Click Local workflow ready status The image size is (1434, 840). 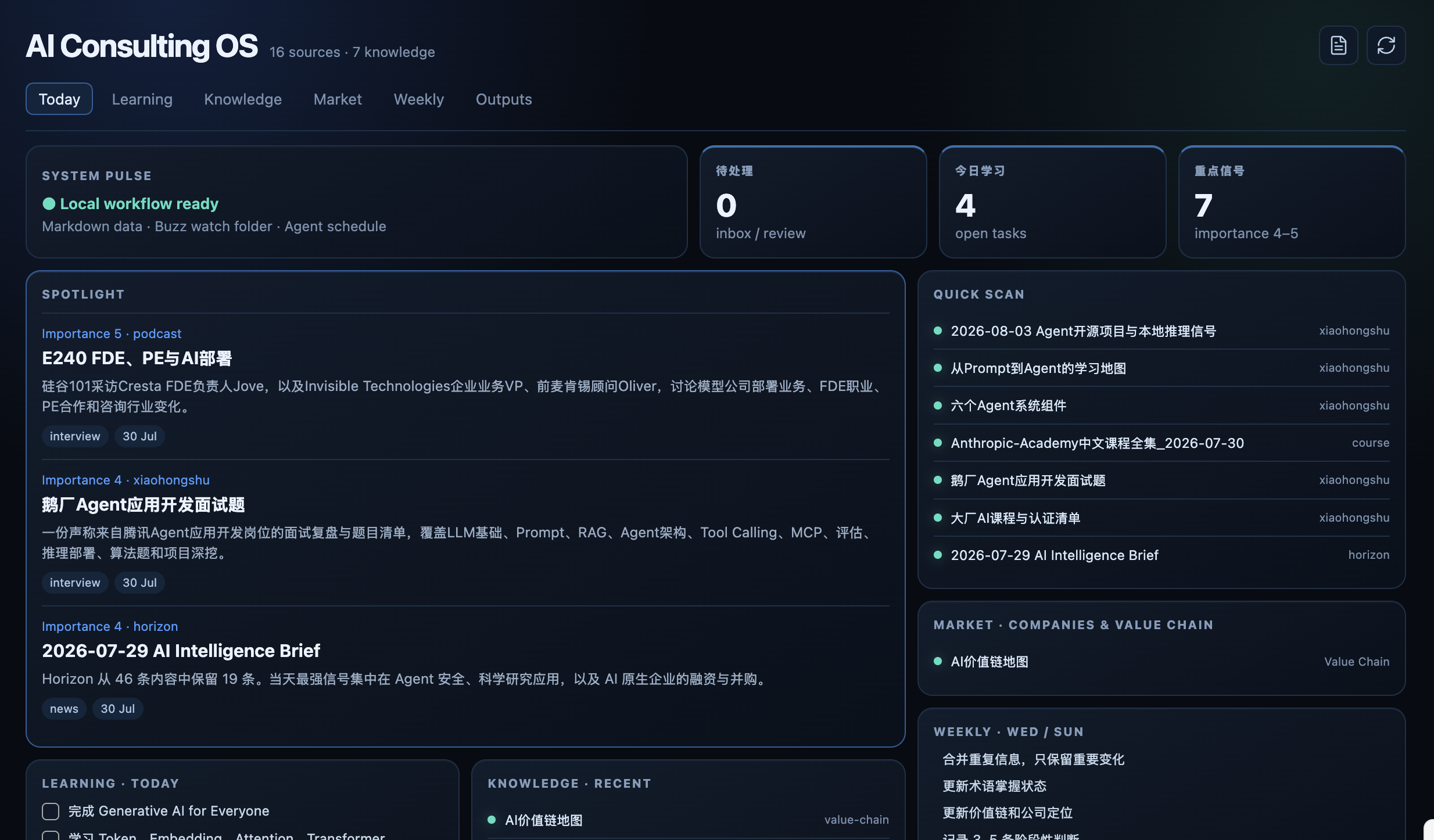pos(130,204)
